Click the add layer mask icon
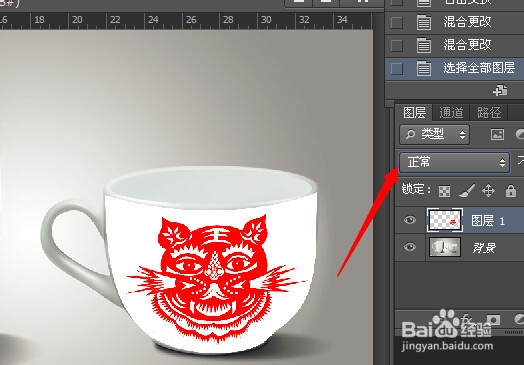Image resolution: width=524 pixels, height=365 pixels. coord(493,320)
